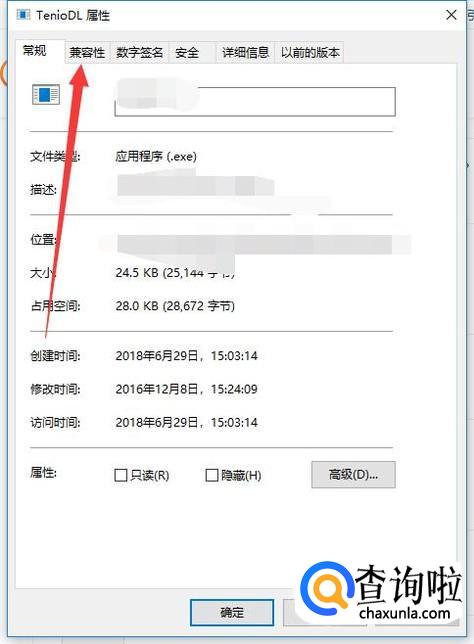474x644 pixels.
Task: Click the file name text field
Action: coord(255,101)
